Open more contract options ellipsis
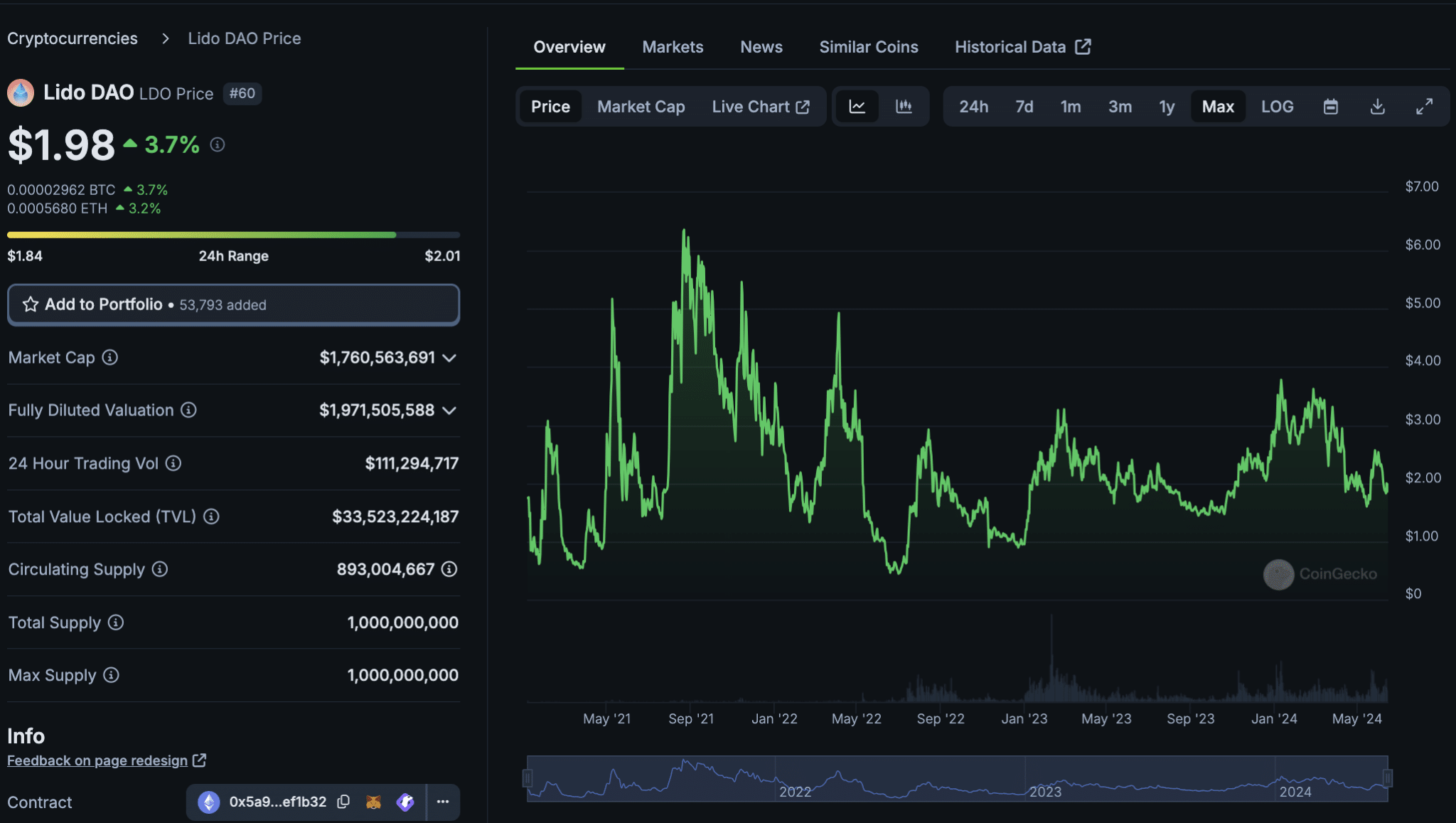 pyautogui.click(x=443, y=802)
